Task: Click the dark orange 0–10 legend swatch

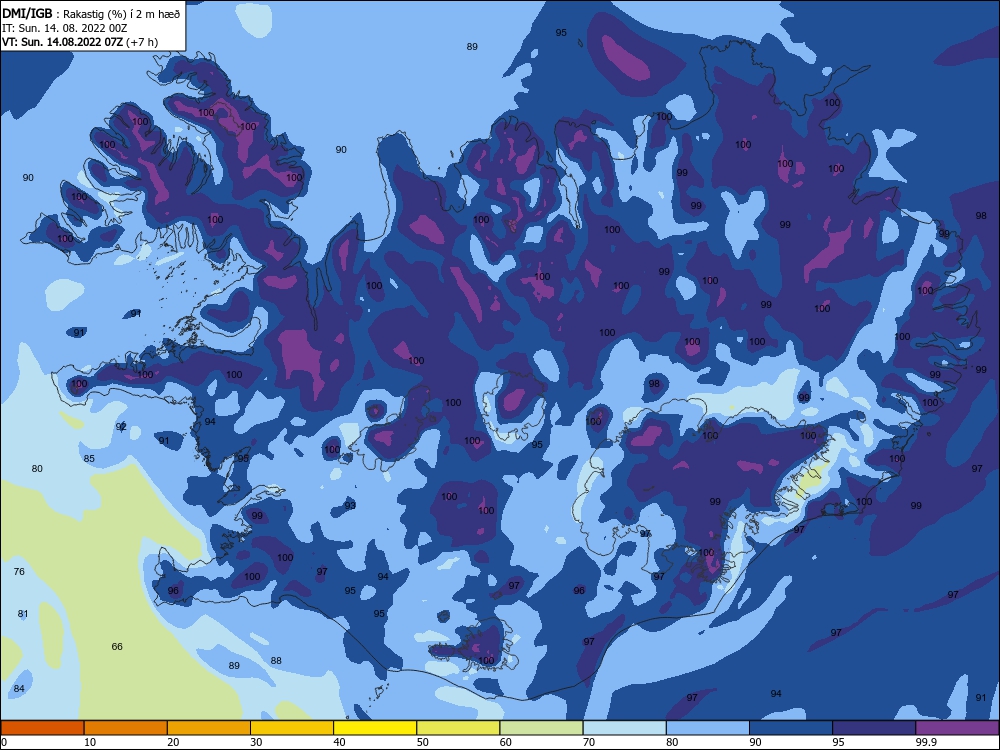Action: click(x=42, y=728)
